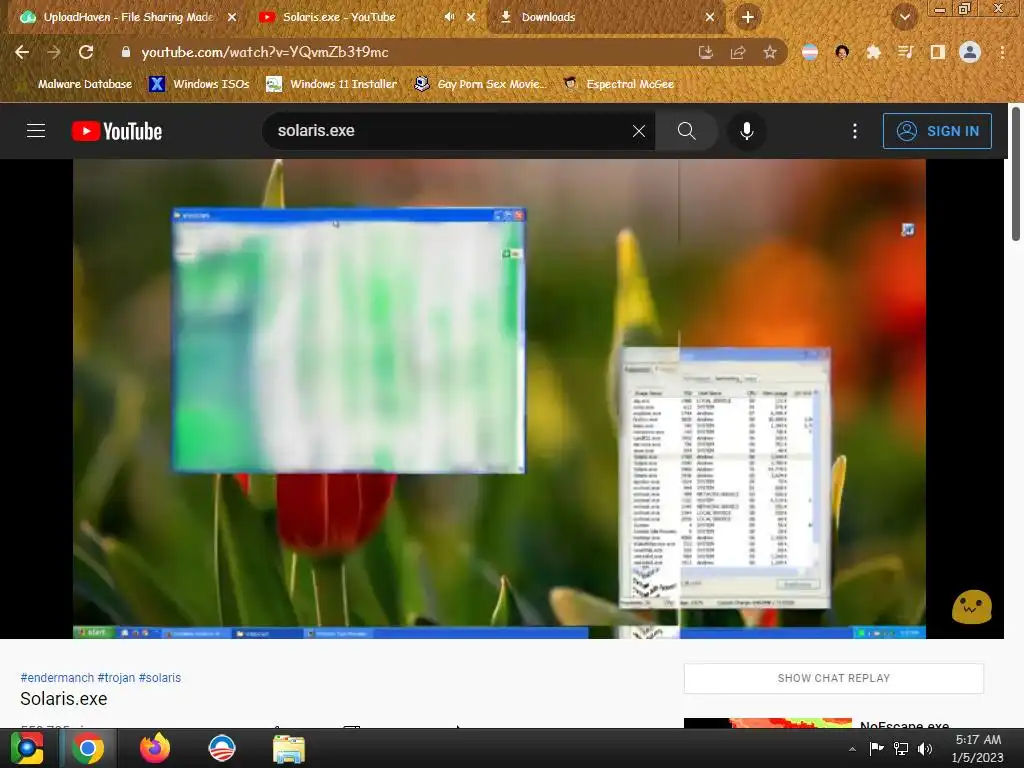Click the site lock icon in address bar
The height and width of the screenshot is (768, 1024).
pyautogui.click(x=126, y=52)
